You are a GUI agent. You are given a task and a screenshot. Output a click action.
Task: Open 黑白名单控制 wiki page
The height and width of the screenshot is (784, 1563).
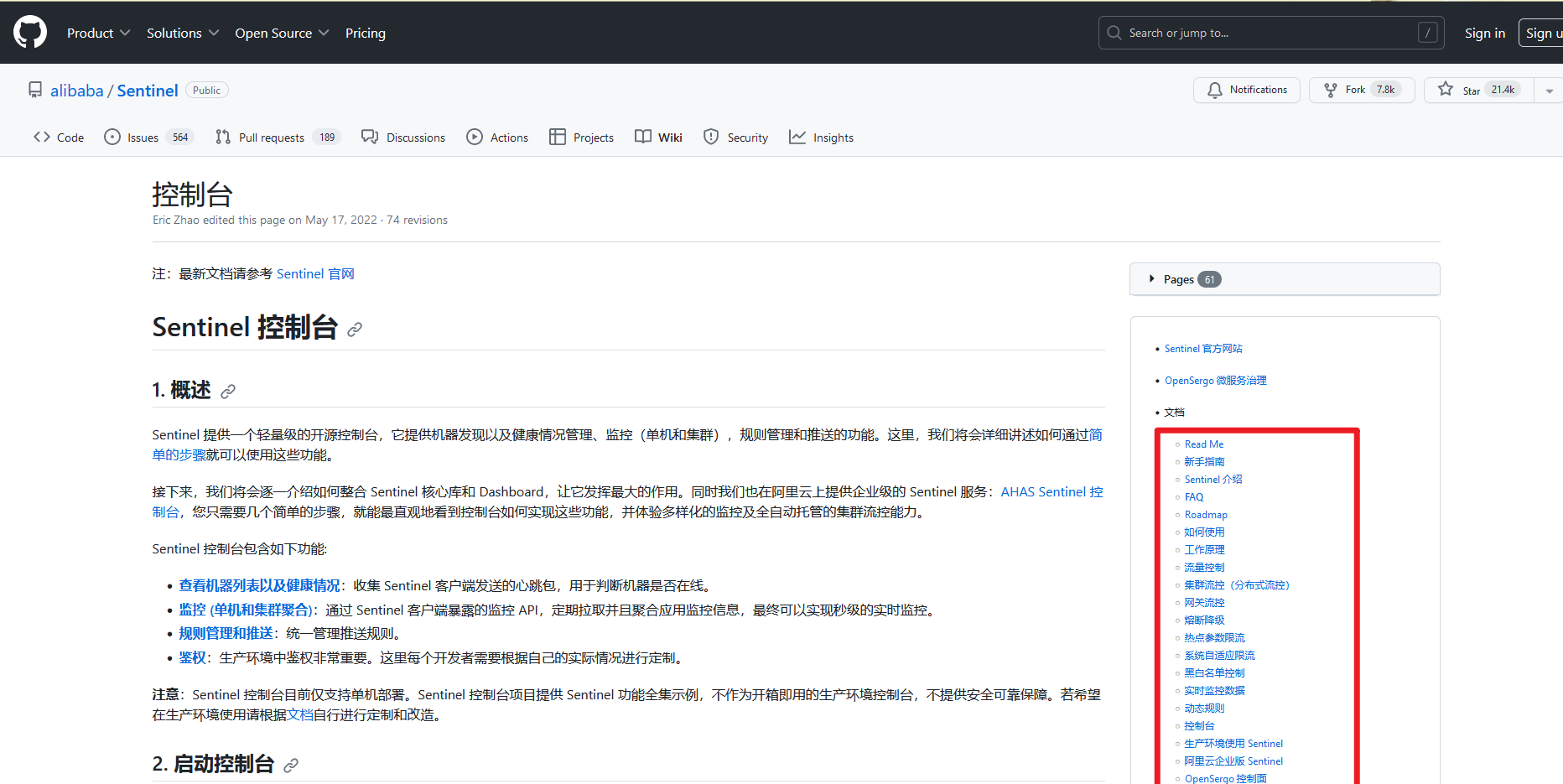click(x=1214, y=673)
